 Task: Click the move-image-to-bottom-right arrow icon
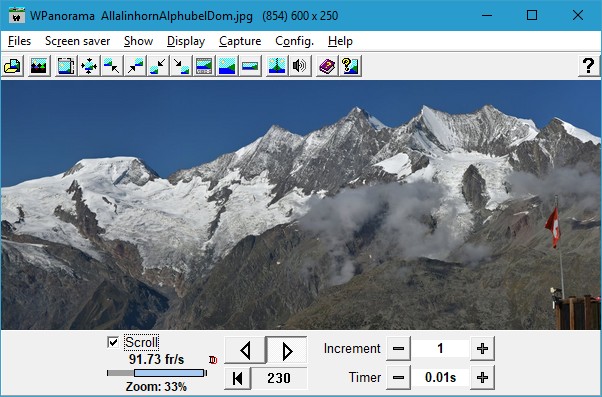click(x=181, y=66)
